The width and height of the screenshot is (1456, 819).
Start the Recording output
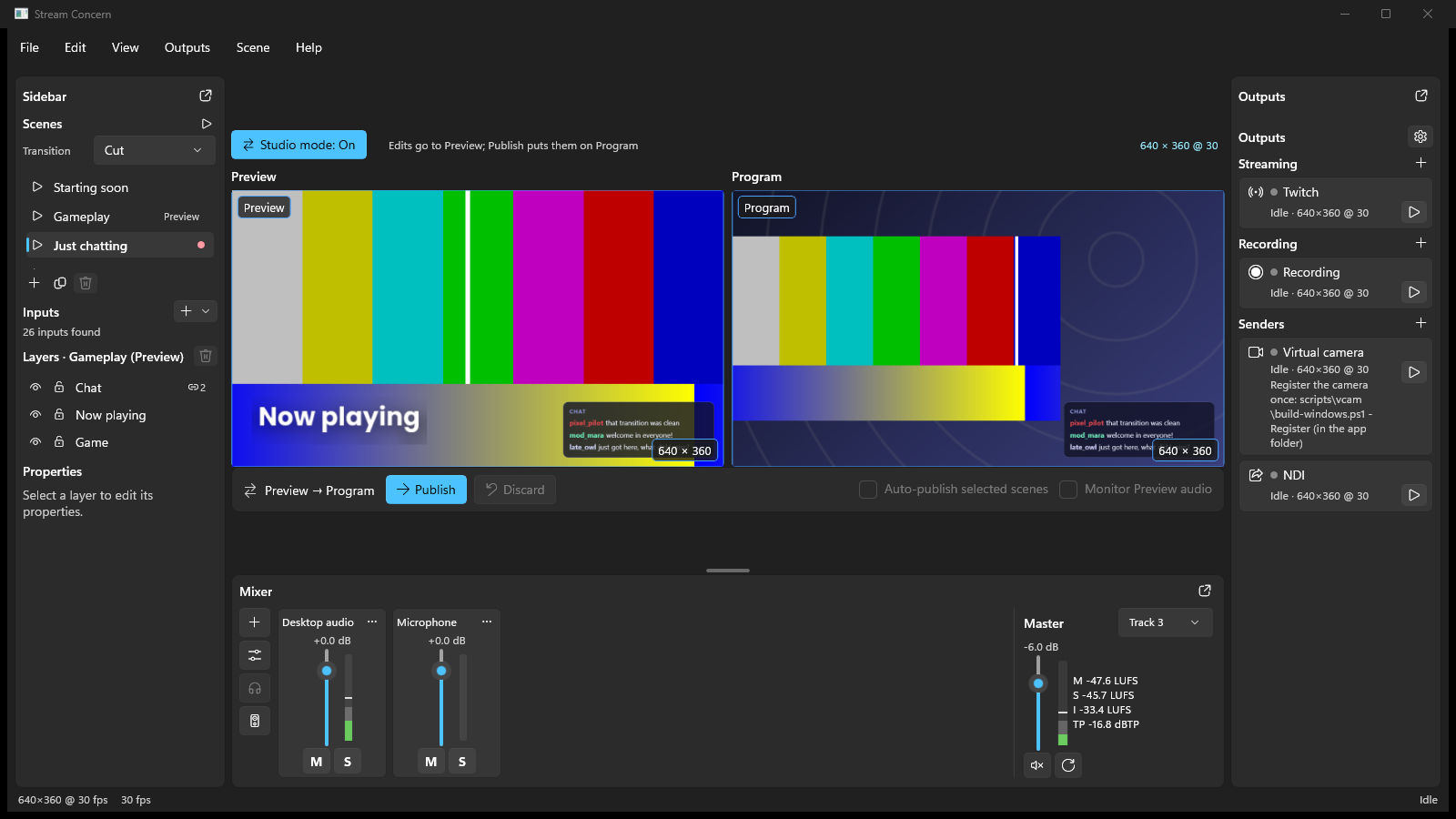tap(1414, 292)
